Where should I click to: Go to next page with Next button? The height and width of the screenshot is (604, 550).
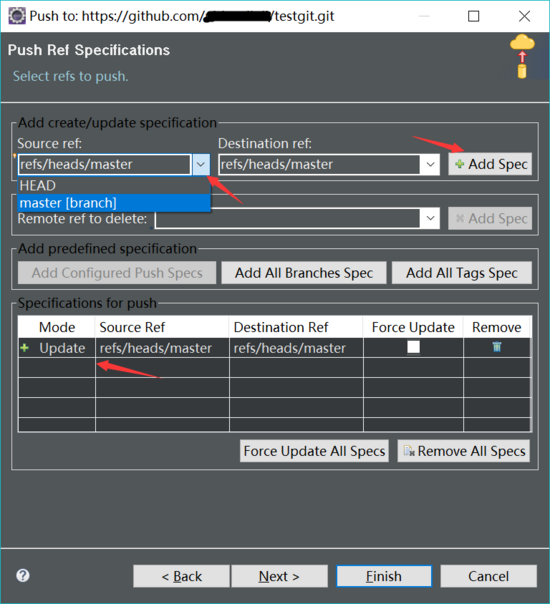point(279,576)
